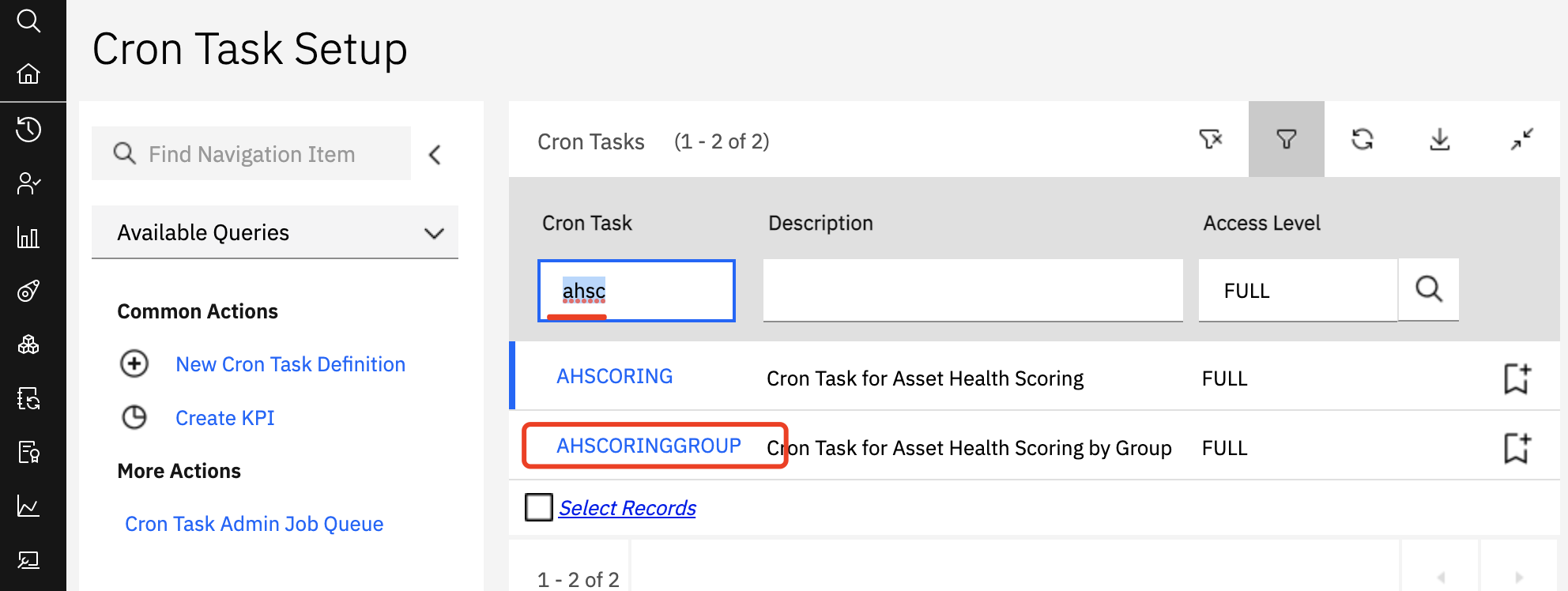The height and width of the screenshot is (591, 1568).
Task: Click the Access Level search magnifier icon
Action: coord(1429,289)
